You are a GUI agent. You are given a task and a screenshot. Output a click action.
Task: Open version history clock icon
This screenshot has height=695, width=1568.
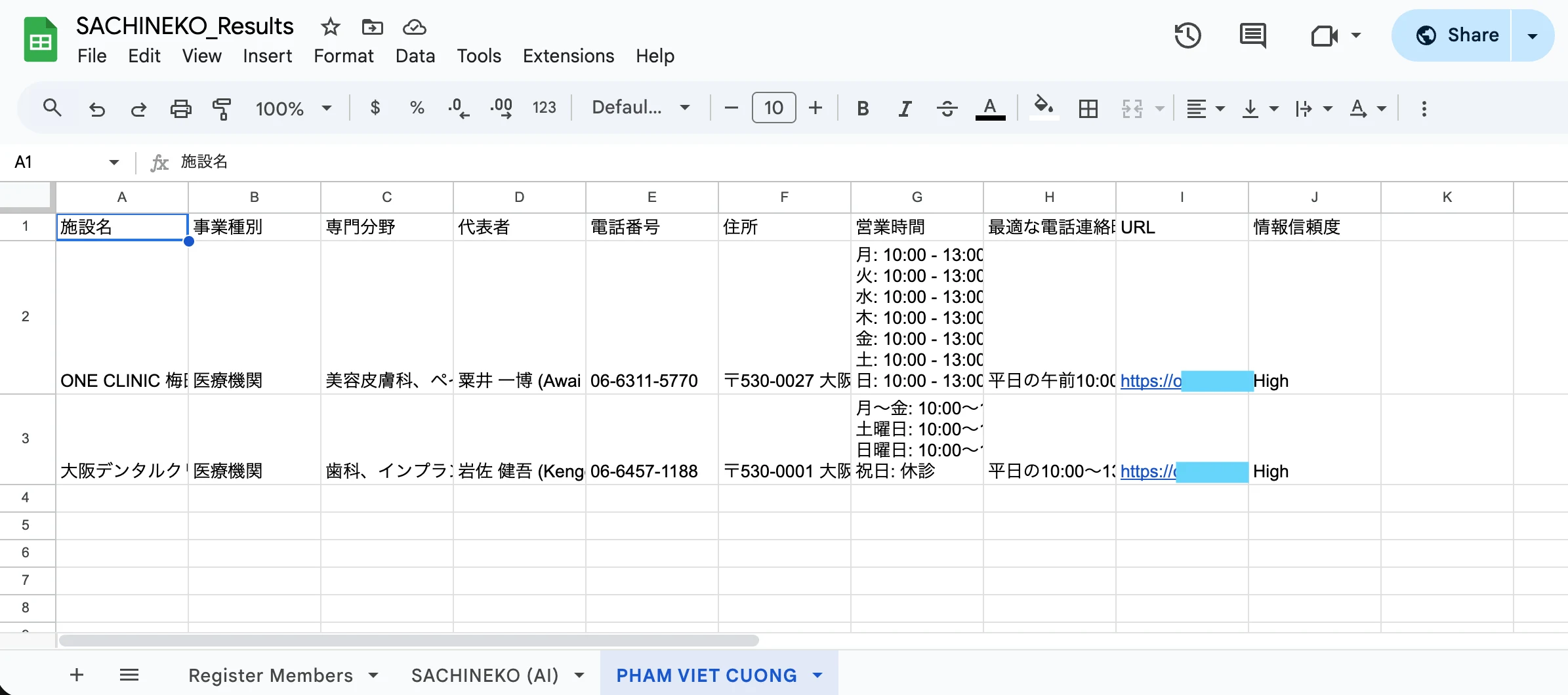pos(1187,35)
